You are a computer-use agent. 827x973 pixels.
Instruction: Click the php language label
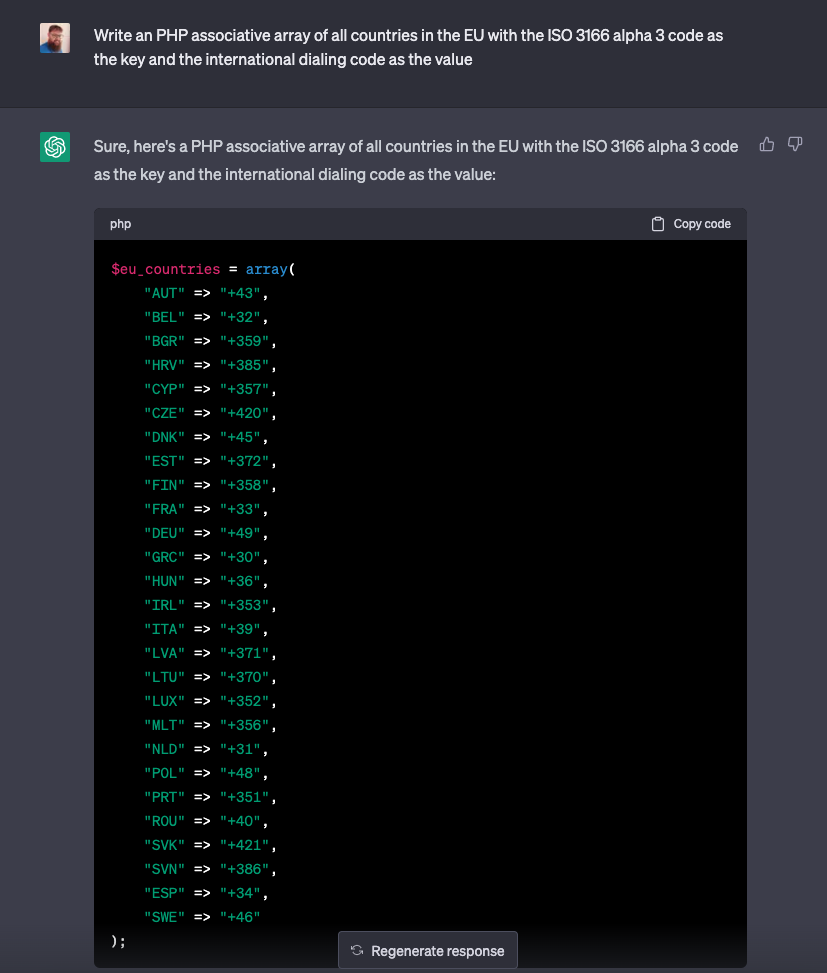click(120, 224)
